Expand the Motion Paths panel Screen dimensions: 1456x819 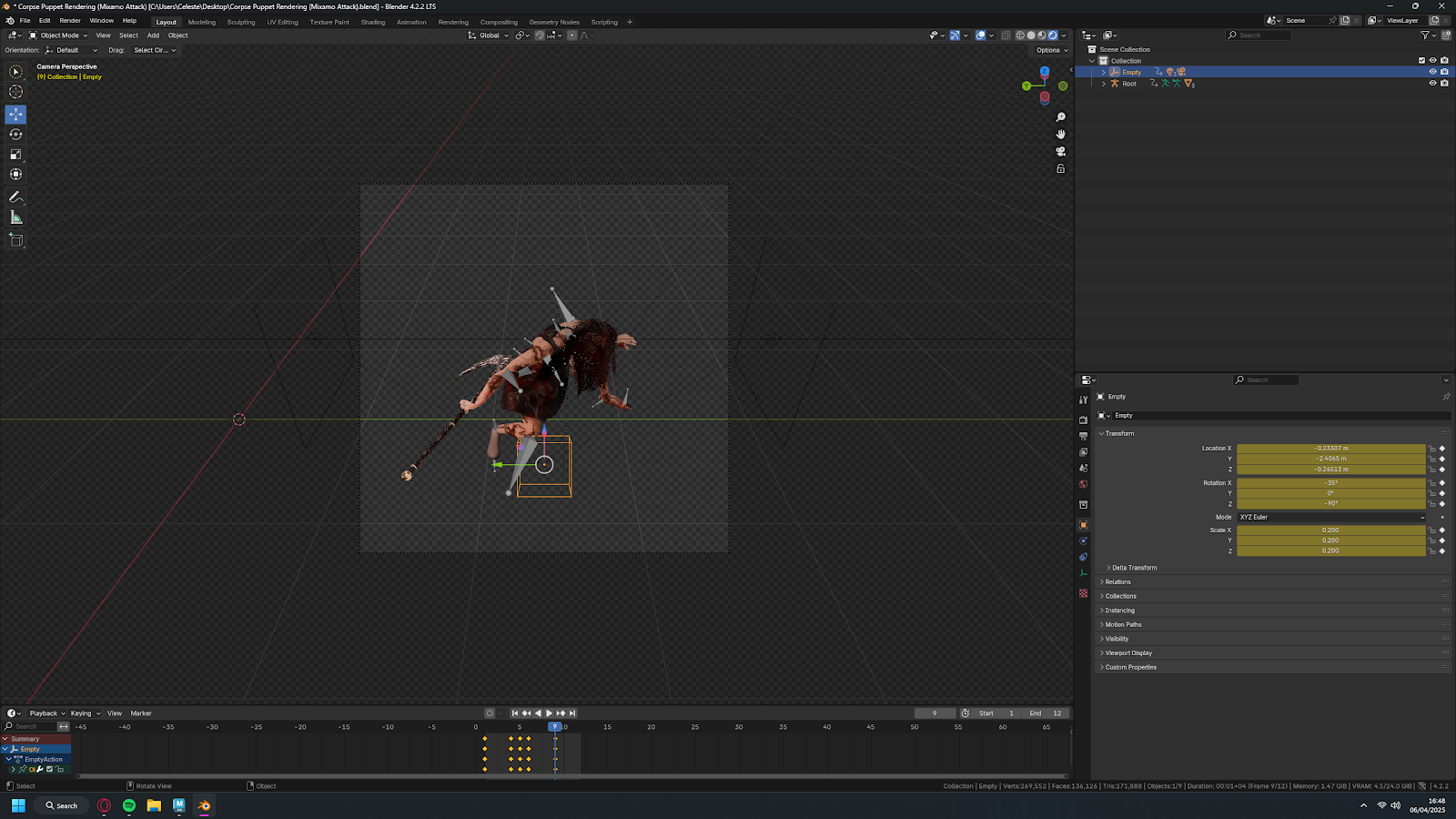pyautogui.click(x=1123, y=625)
